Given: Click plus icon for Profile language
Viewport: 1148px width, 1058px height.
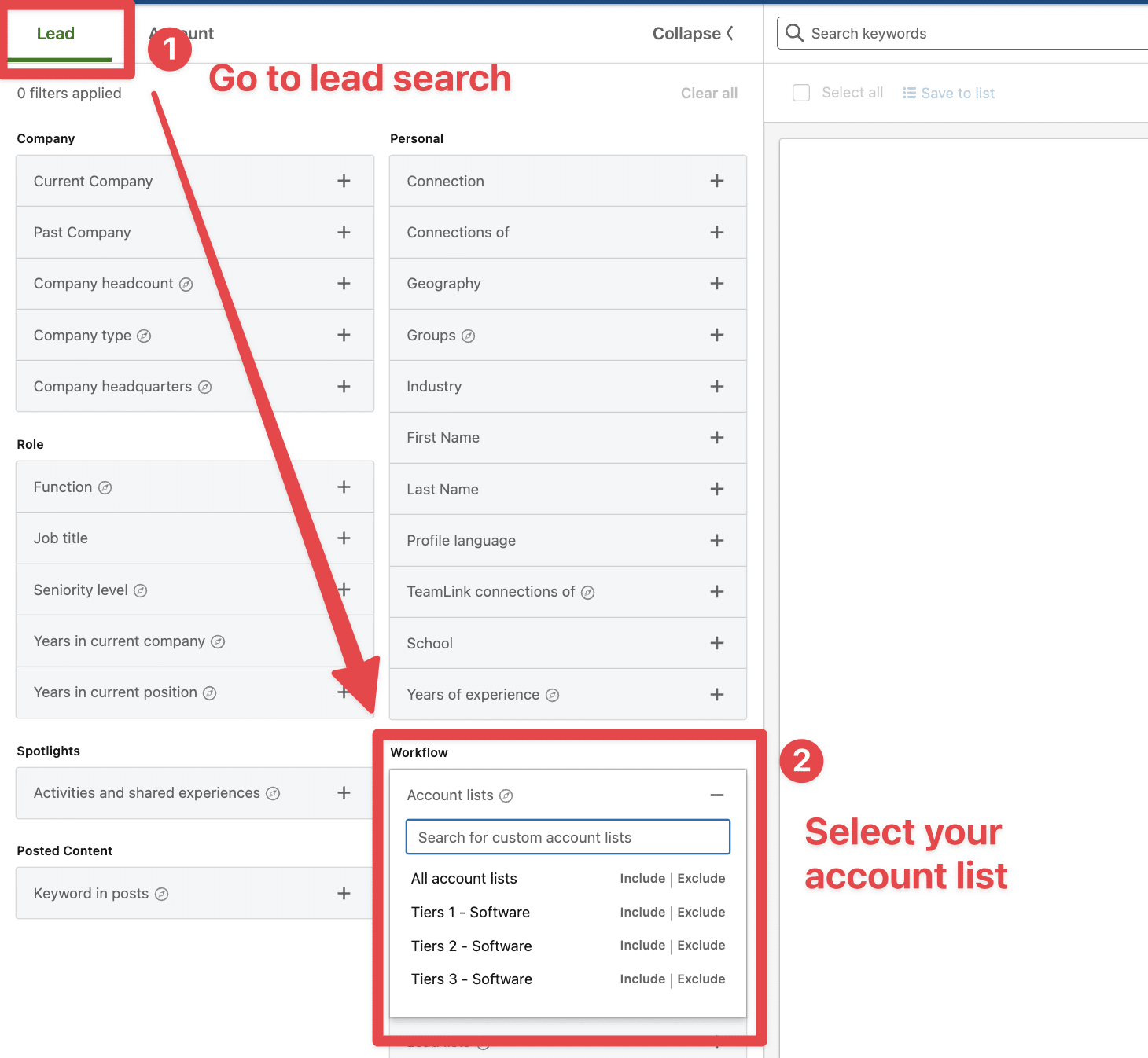Looking at the screenshot, I should [x=716, y=540].
